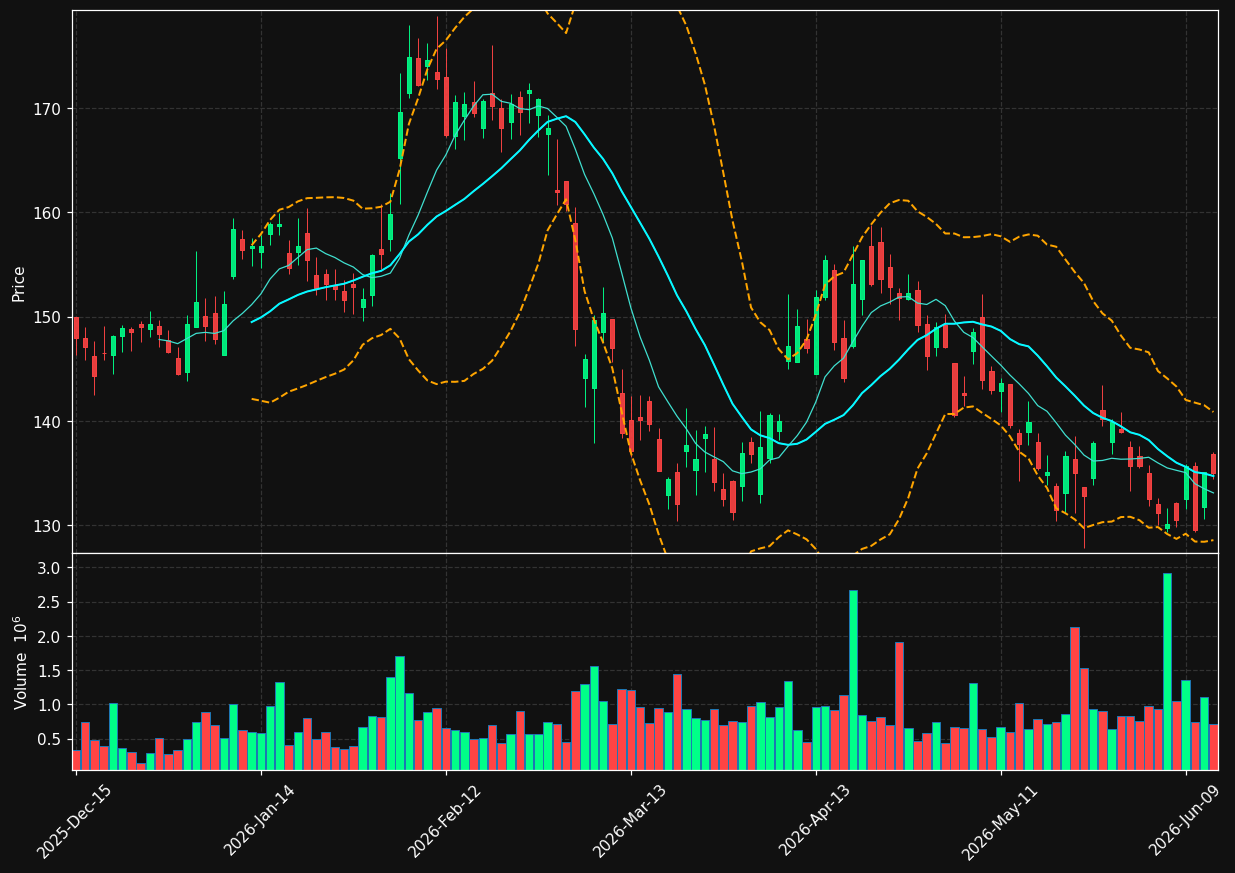Select the 2026-Feb-12 x-axis label
The image size is (1235, 873).
coord(445,819)
